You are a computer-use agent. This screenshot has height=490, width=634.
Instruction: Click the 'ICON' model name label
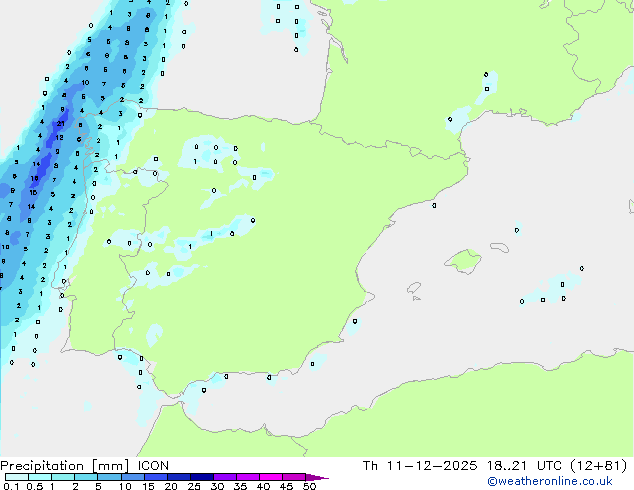point(153,466)
